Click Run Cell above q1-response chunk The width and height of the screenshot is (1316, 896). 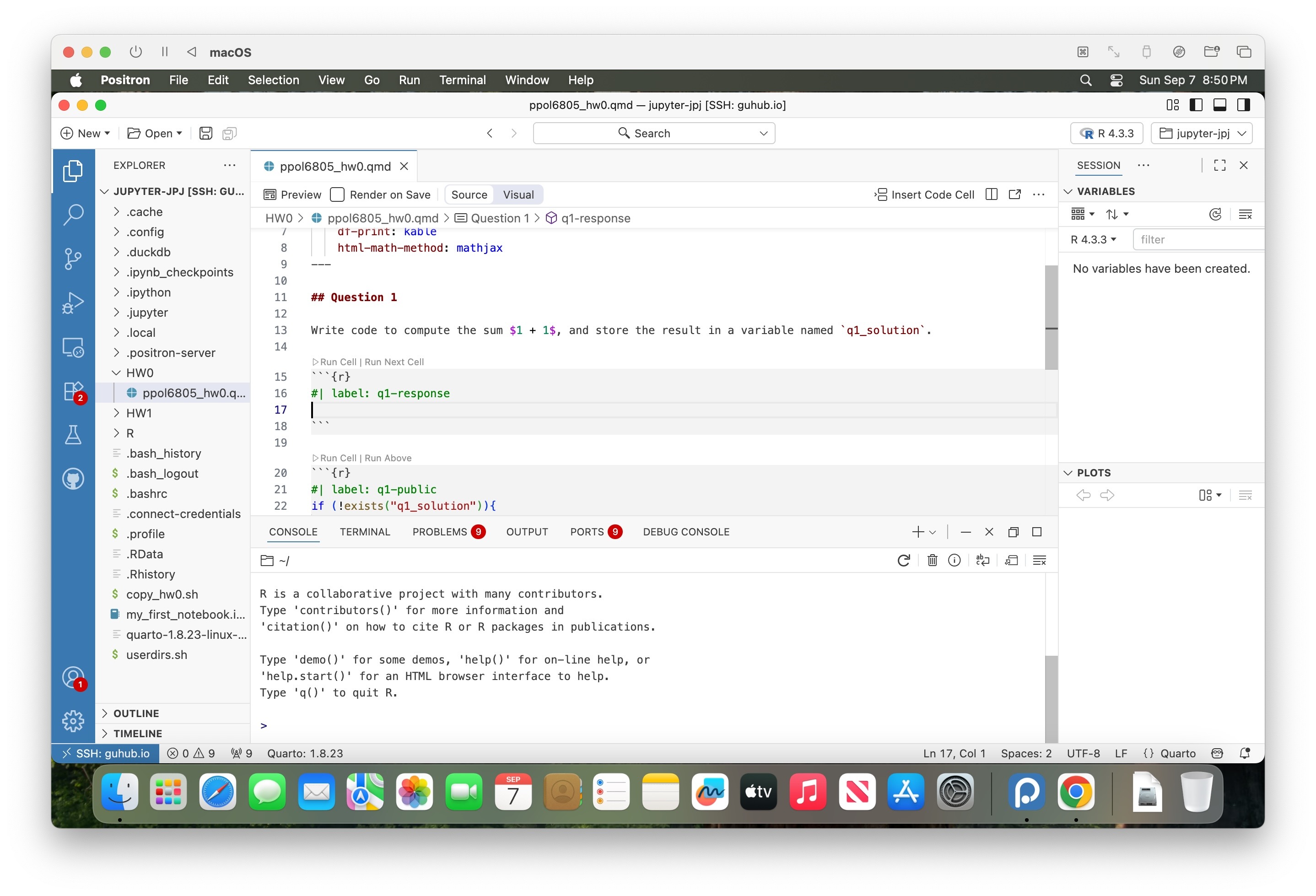pos(334,362)
